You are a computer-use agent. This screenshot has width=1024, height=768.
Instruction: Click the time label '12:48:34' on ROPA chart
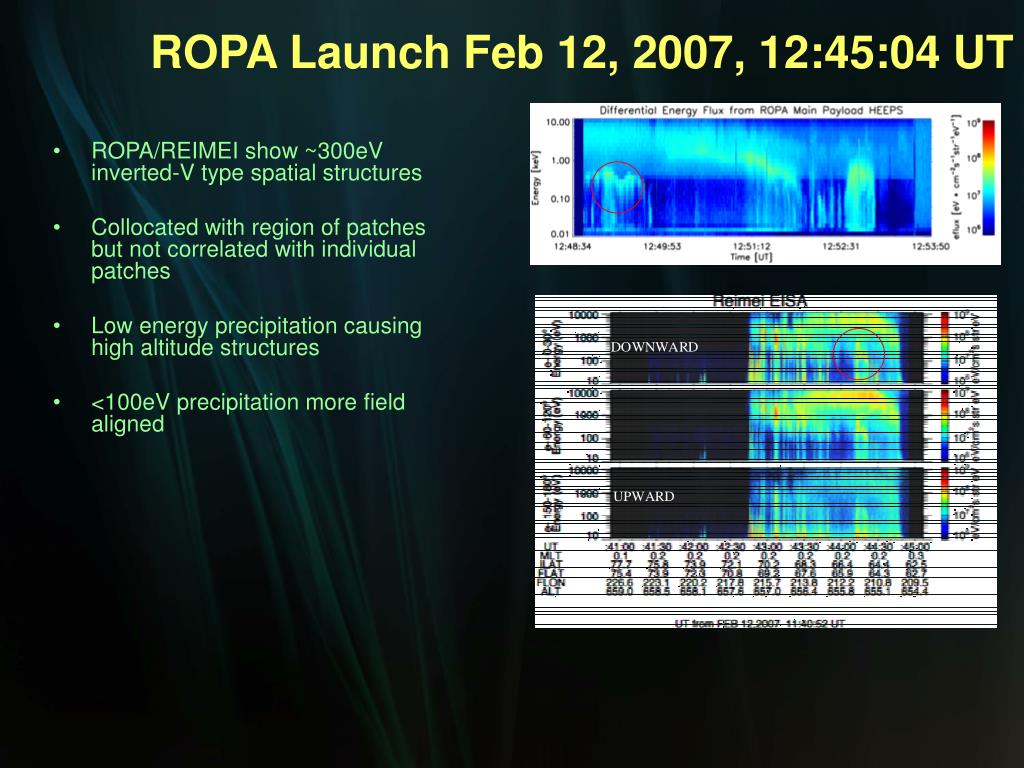[572, 246]
